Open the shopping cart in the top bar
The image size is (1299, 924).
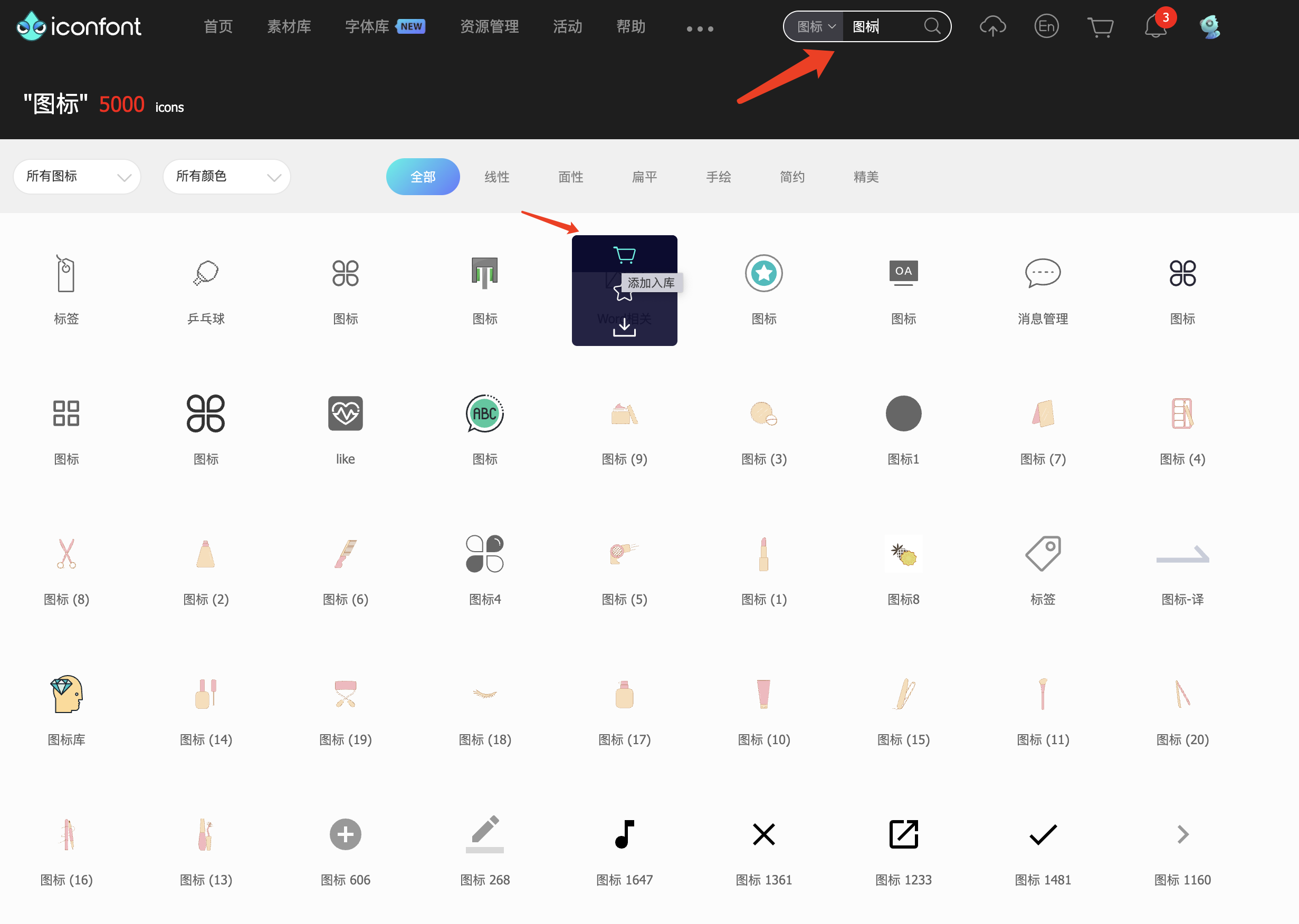[x=1101, y=26]
